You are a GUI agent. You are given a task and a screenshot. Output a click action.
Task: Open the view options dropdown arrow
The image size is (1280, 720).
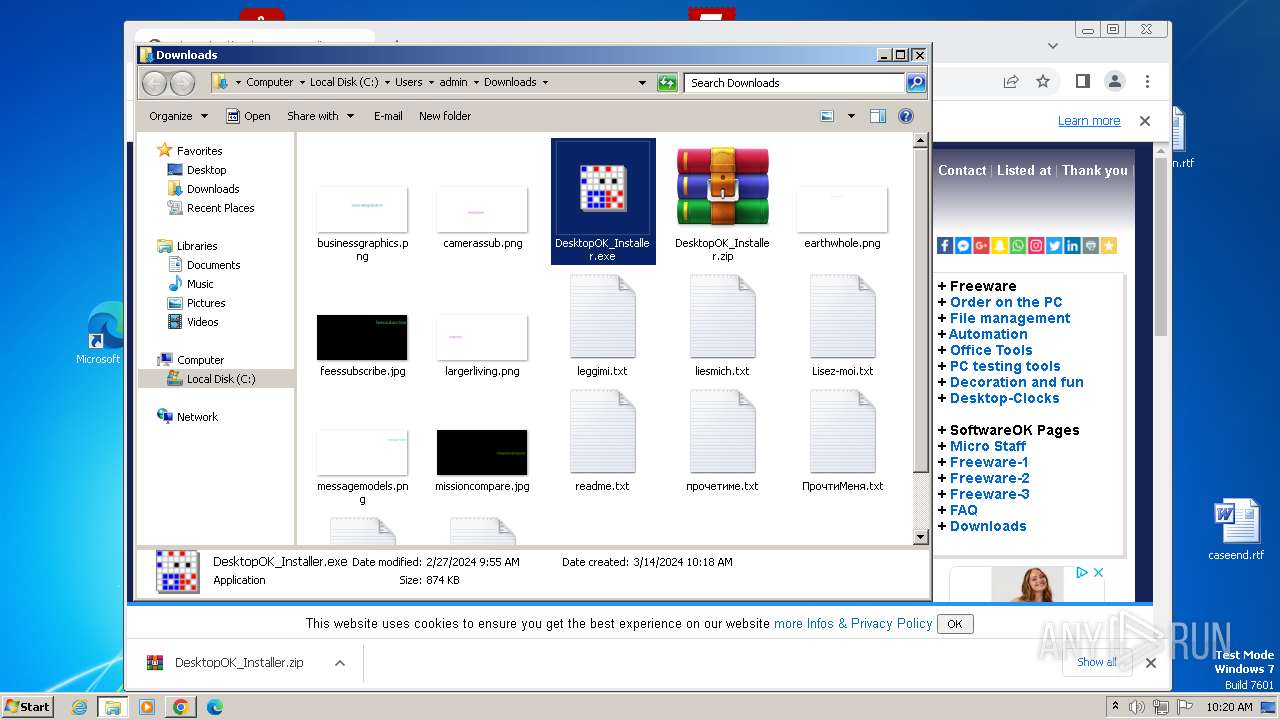coord(851,116)
